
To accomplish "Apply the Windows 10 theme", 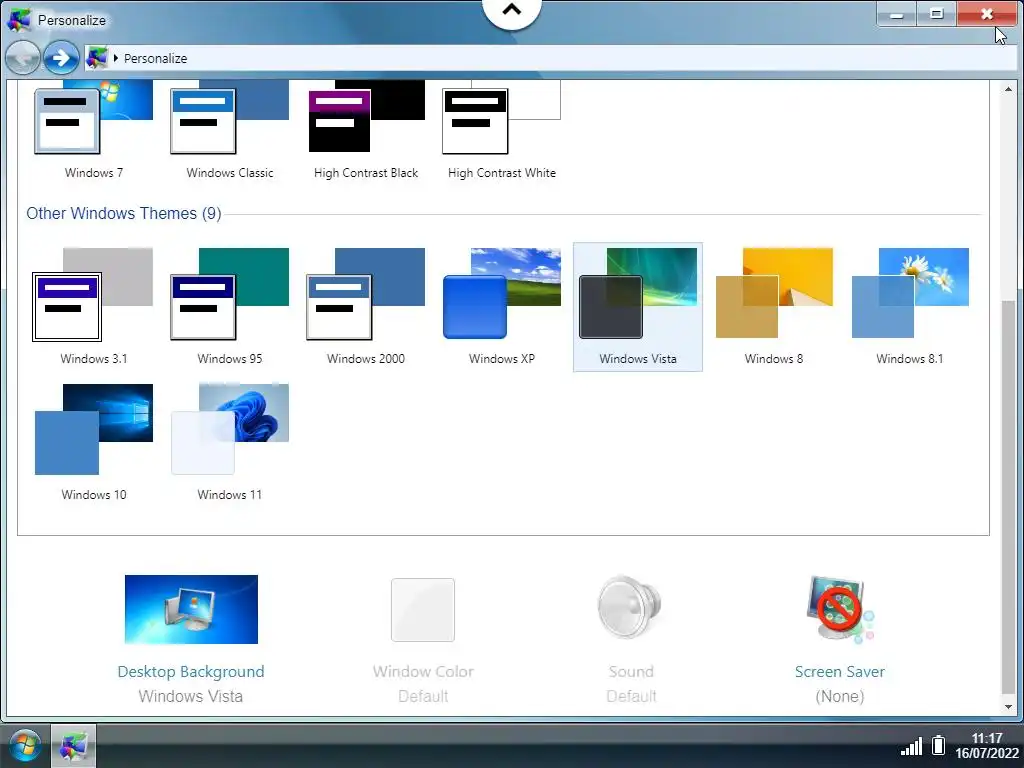I will pos(93,443).
